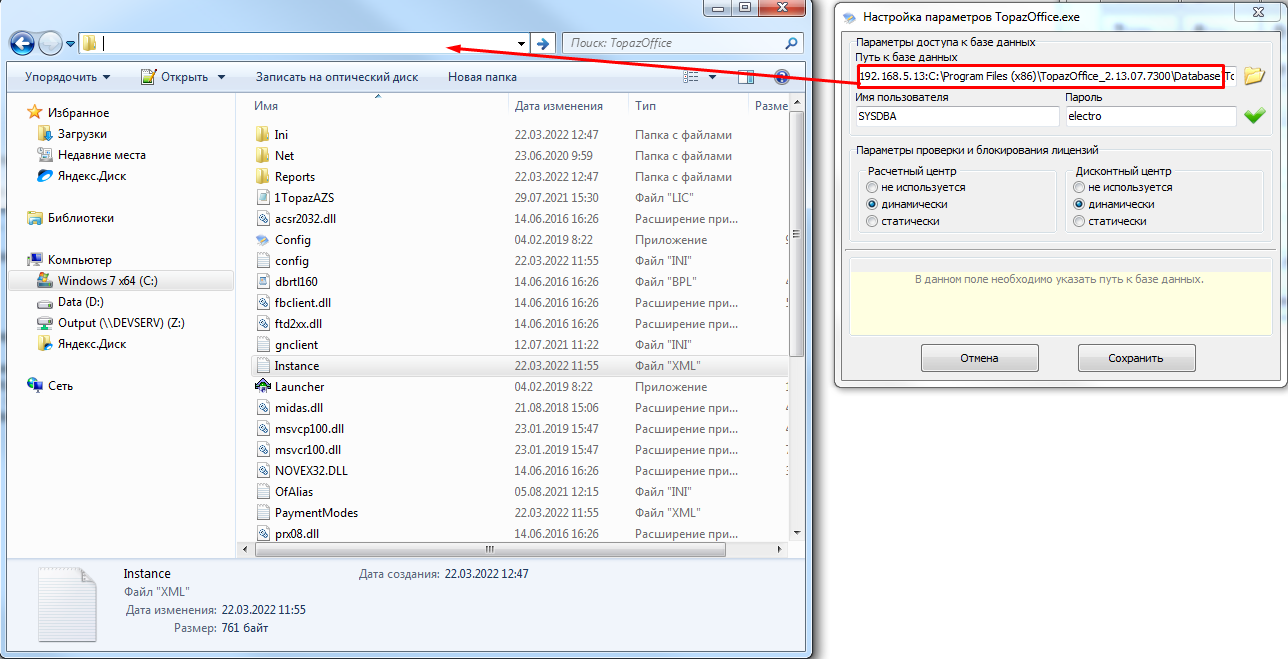Click the Путь к базе данных field
Image resolution: width=1288 pixels, height=659 pixels.
1046,77
